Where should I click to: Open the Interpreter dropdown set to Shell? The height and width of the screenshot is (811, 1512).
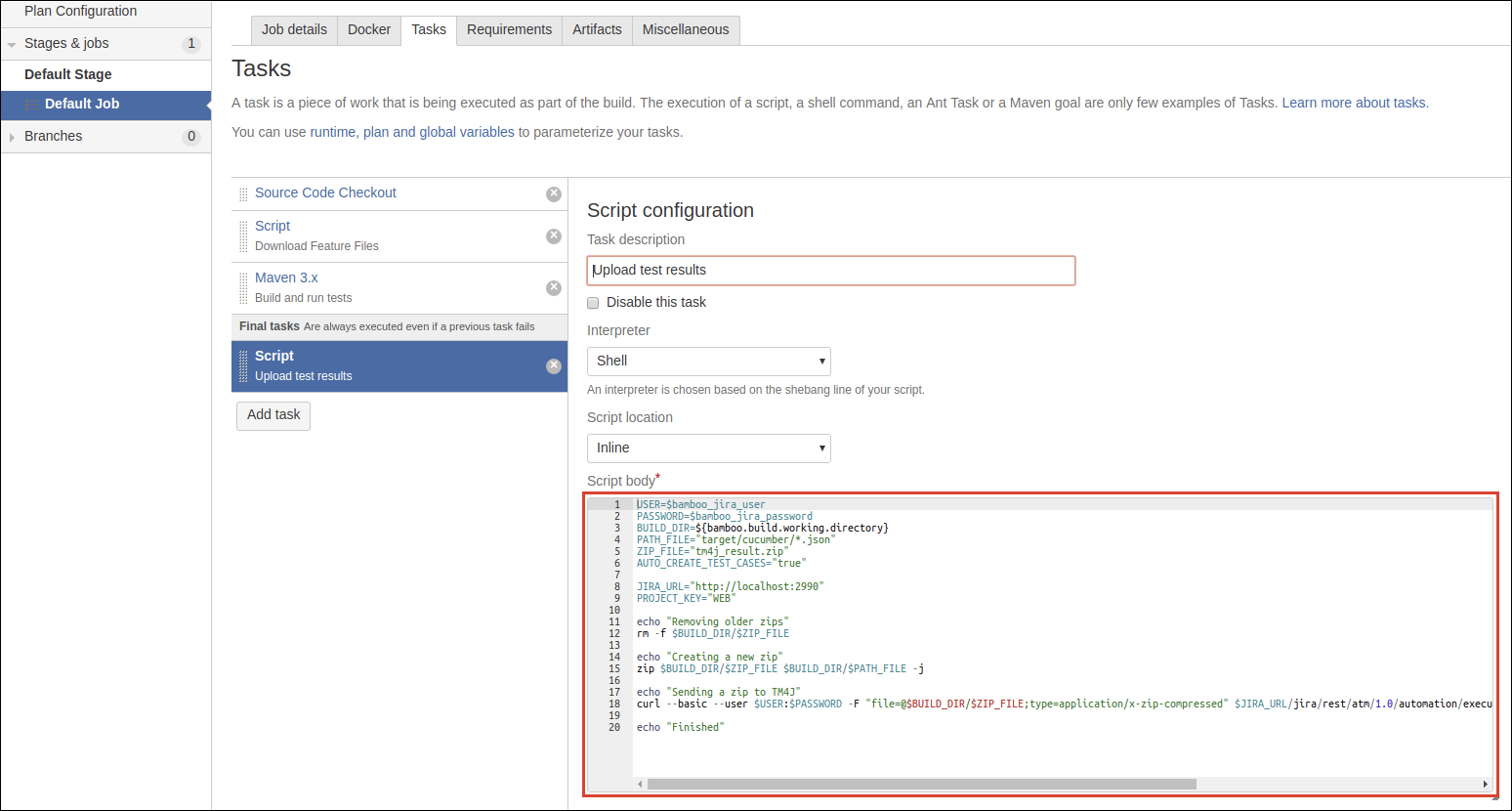pos(708,362)
